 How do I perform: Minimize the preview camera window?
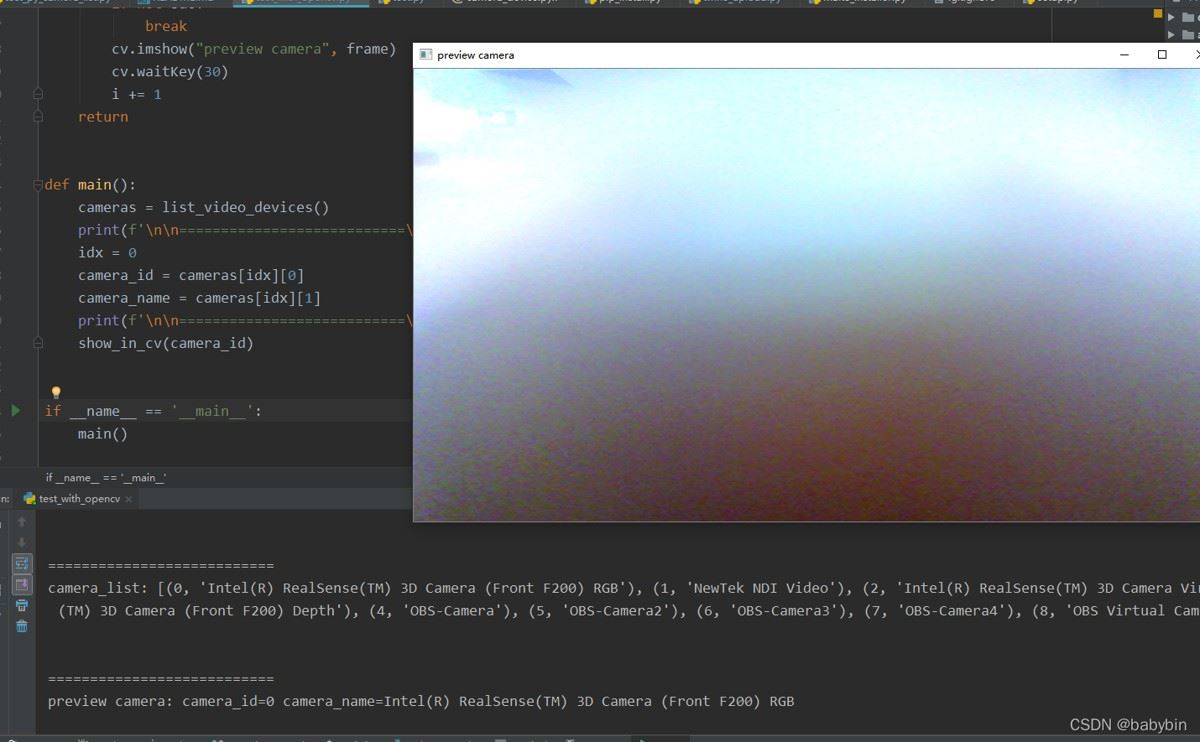click(1125, 55)
